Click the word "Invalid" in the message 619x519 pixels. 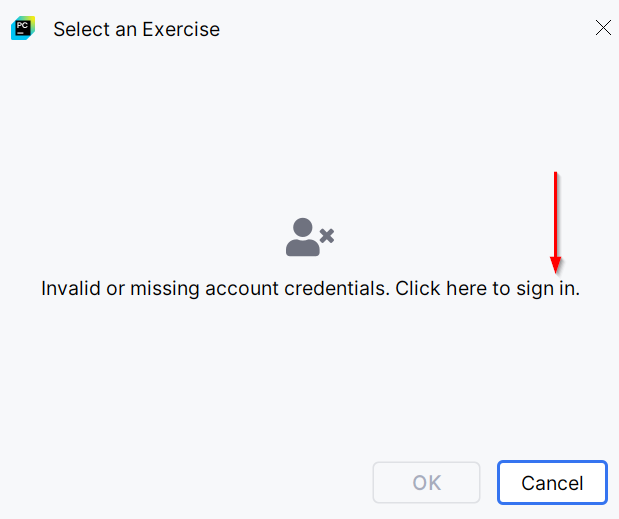70,289
